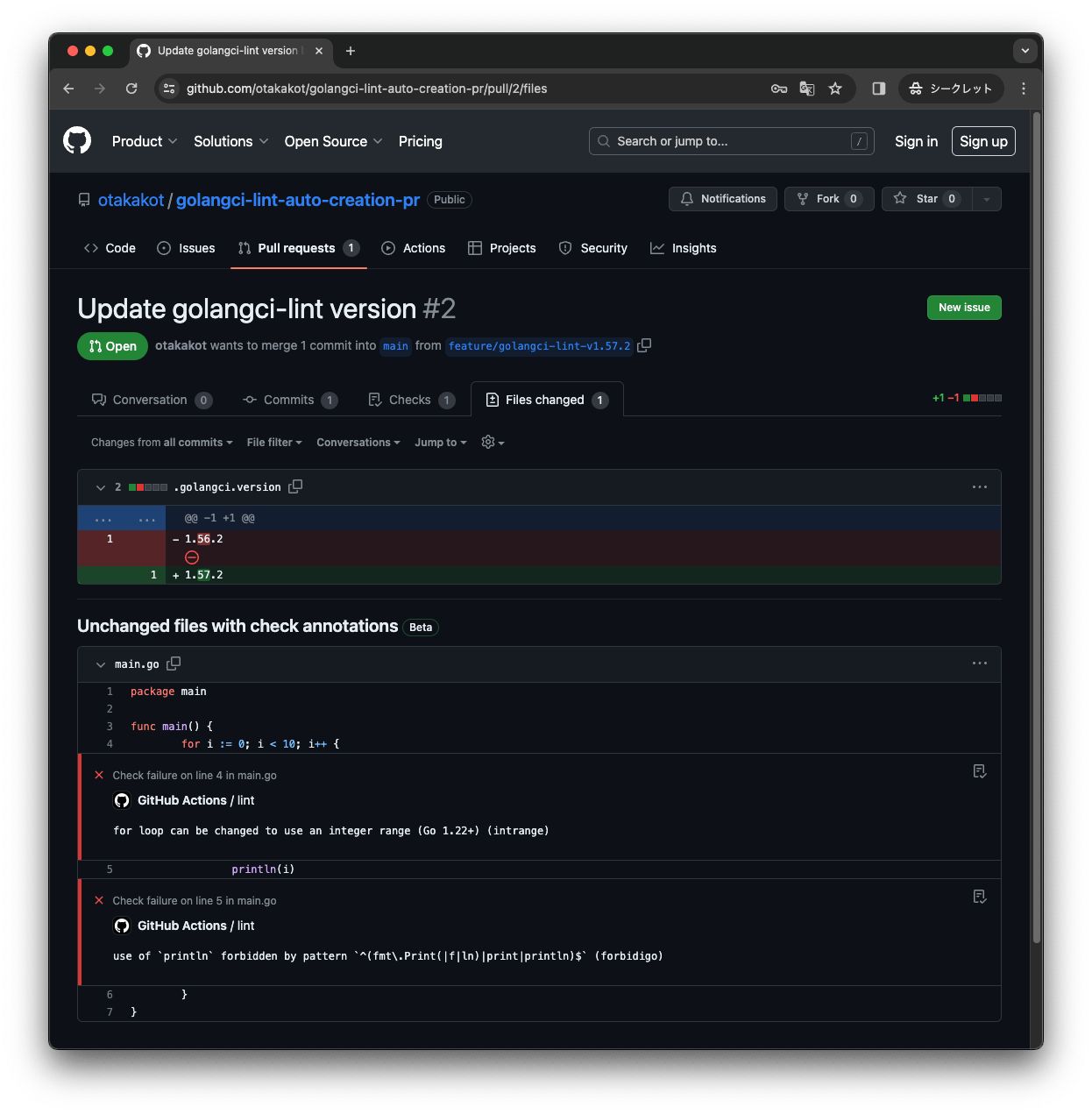Toggle the browser side panel icon
Screen dimensions: 1092x1114
tap(879, 89)
